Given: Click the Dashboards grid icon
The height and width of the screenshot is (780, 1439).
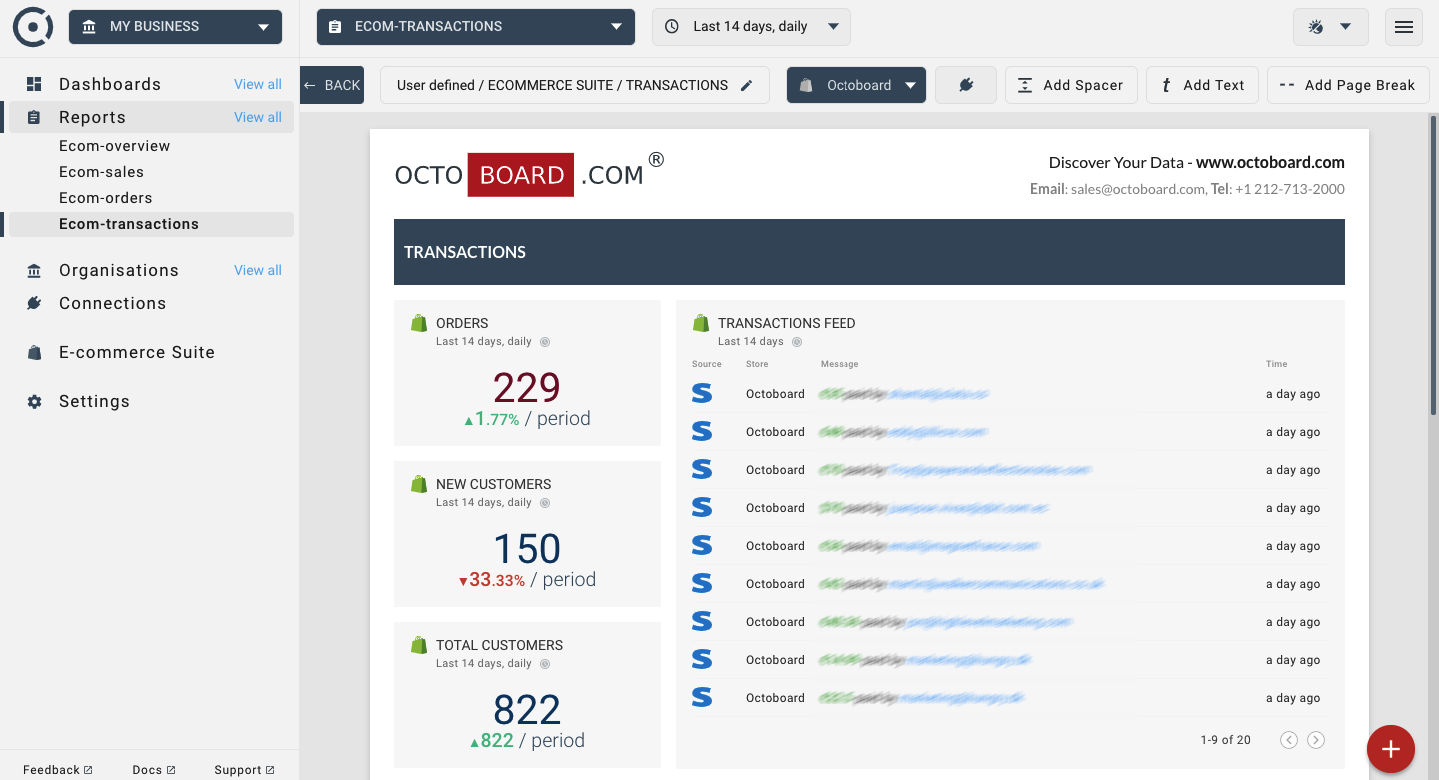Looking at the screenshot, I should point(34,84).
